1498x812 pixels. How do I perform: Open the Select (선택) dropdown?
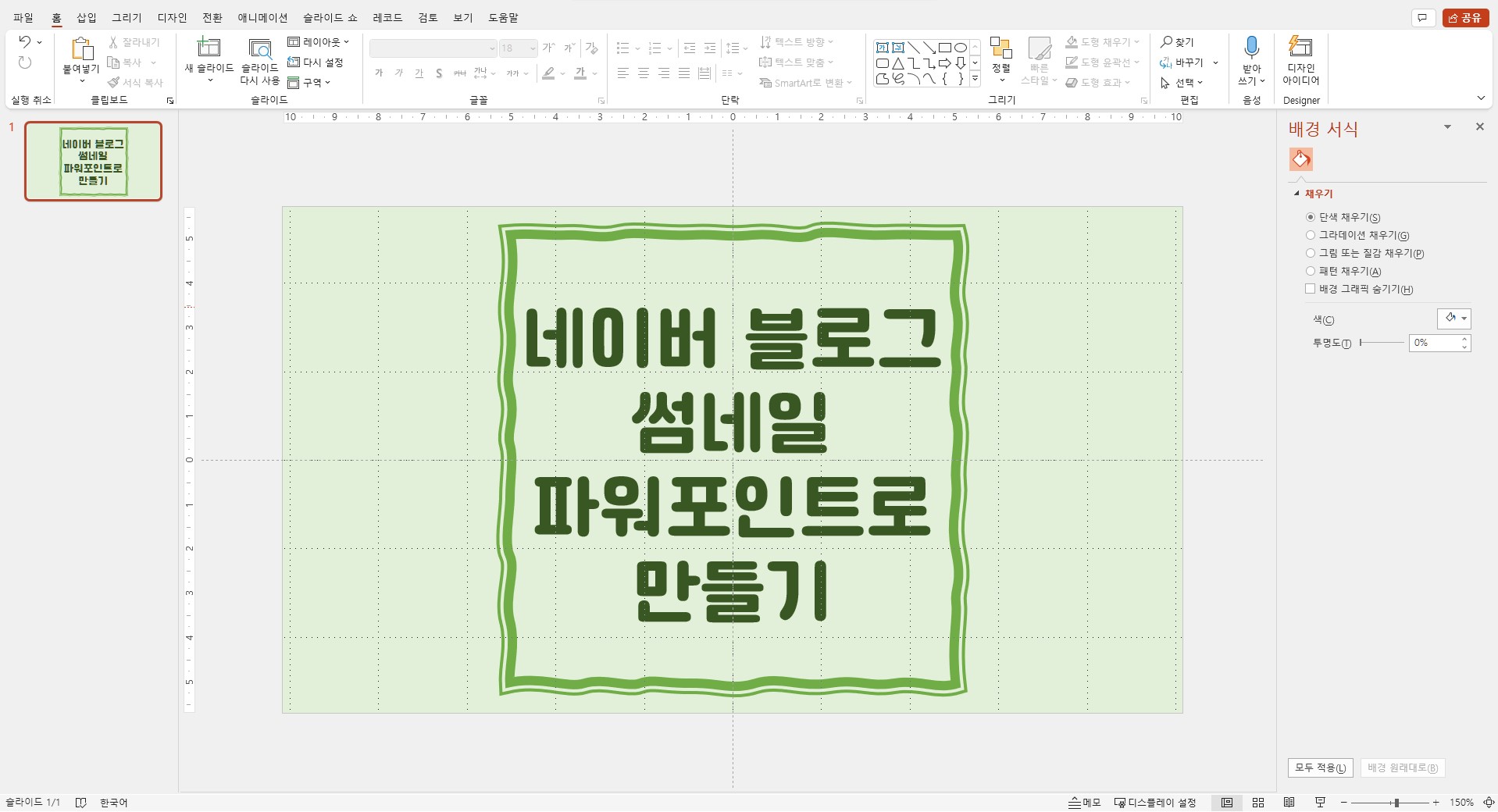(x=1182, y=83)
